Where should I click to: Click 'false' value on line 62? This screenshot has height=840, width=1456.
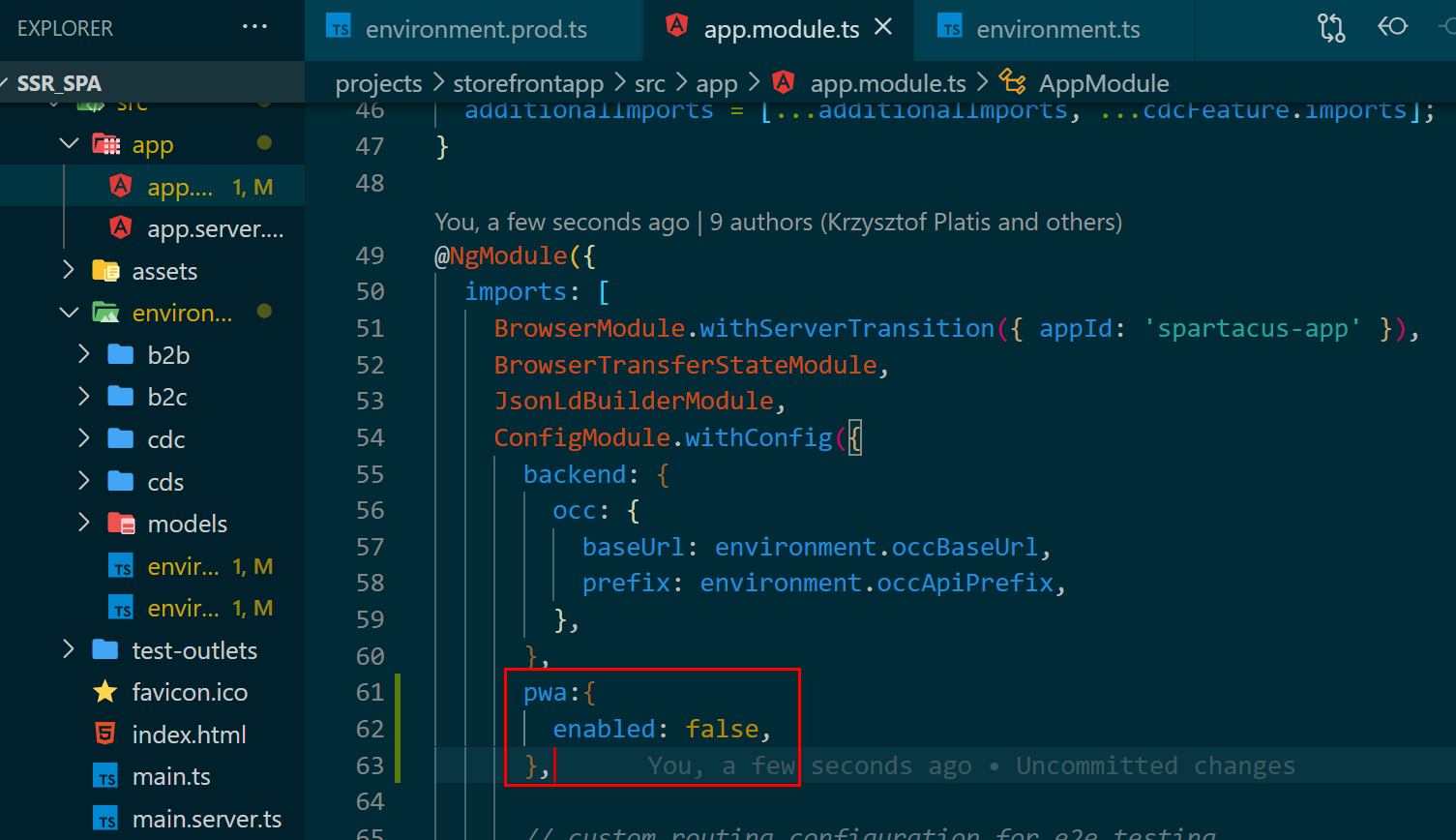coord(723,729)
